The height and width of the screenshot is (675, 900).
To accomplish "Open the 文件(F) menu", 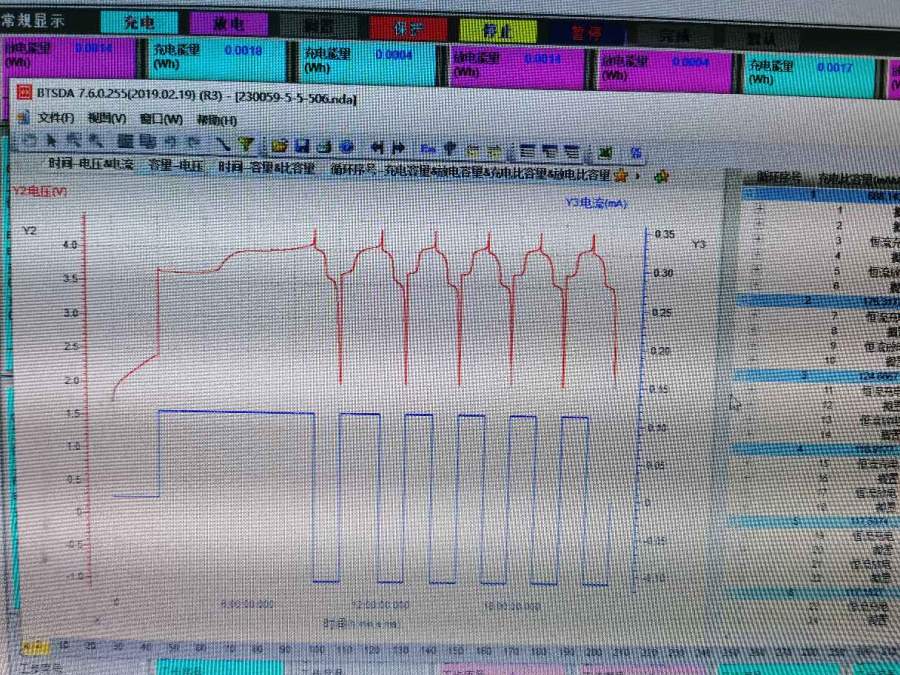I will pos(56,118).
